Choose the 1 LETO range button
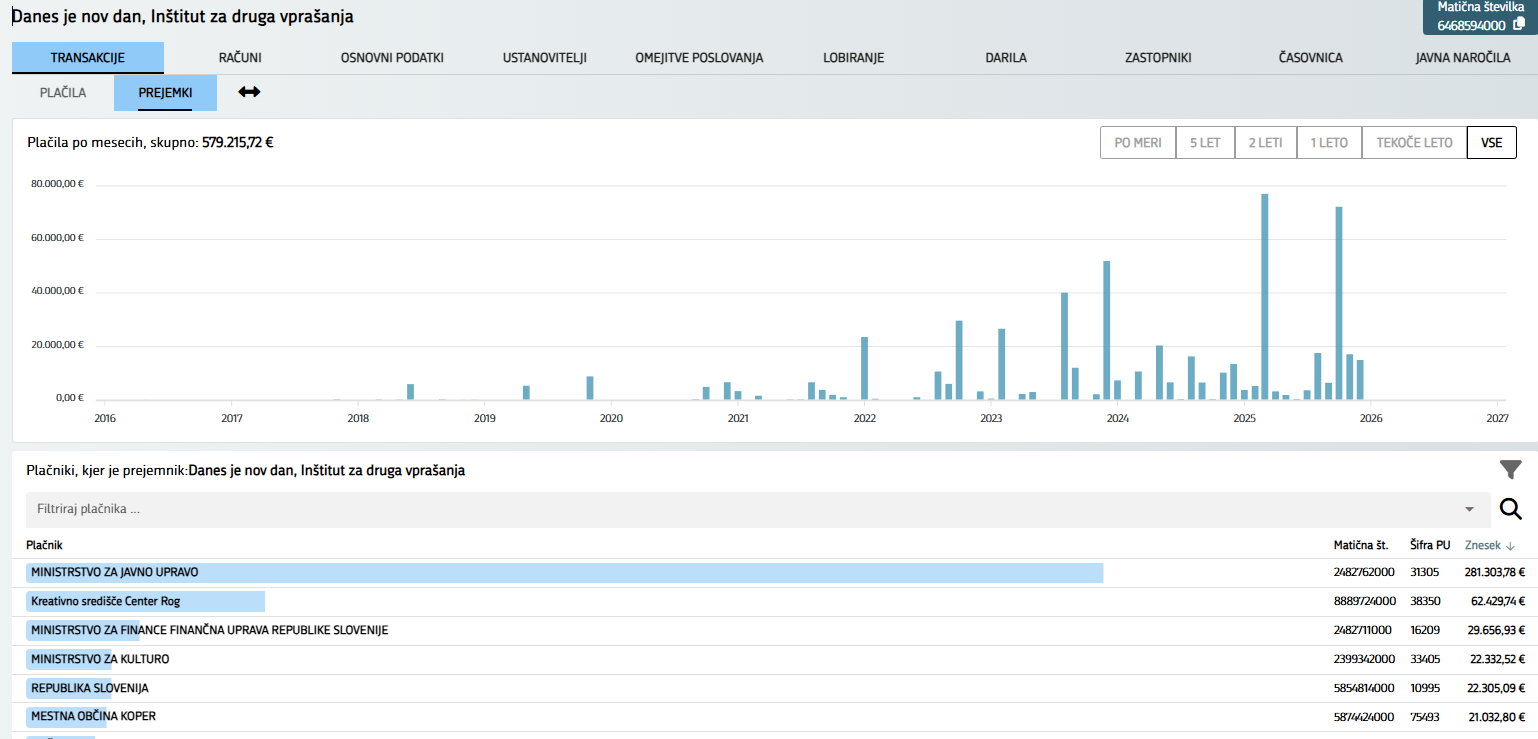Screen dimensions: 1538x739 click(1329, 143)
